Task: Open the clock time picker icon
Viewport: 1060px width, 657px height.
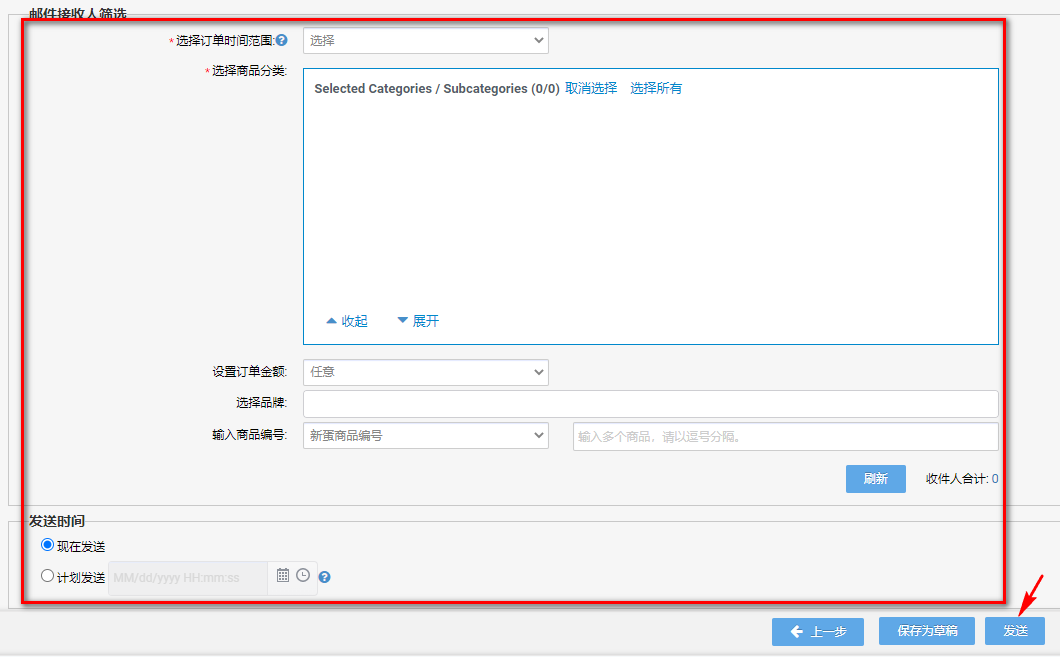Action: pyautogui.click(x=303, y=575)
